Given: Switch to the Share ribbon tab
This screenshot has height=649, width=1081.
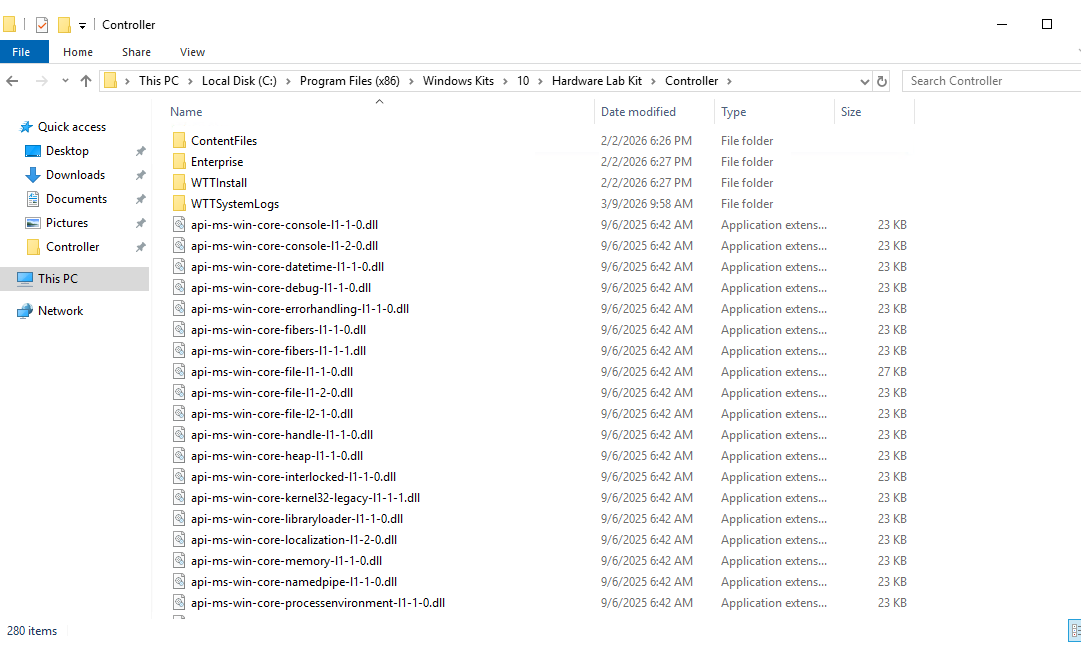Looking at the screenshot, I should click(137, 52).
